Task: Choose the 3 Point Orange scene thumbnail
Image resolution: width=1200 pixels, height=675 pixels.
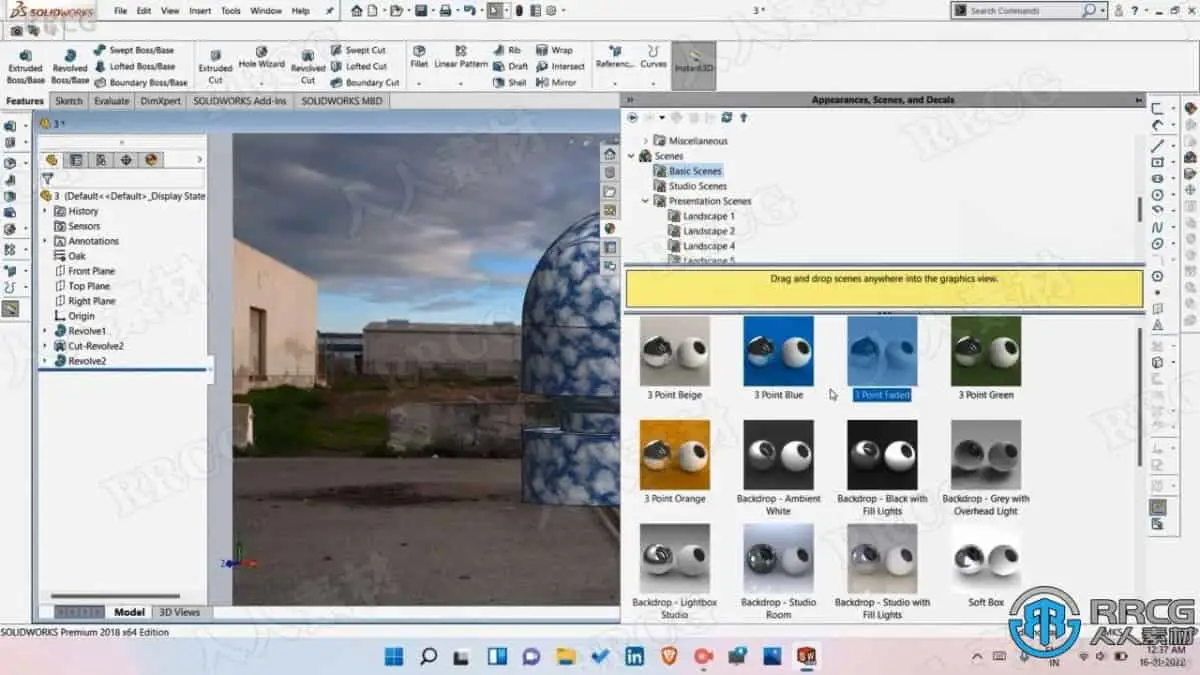Action: (674, 455)
